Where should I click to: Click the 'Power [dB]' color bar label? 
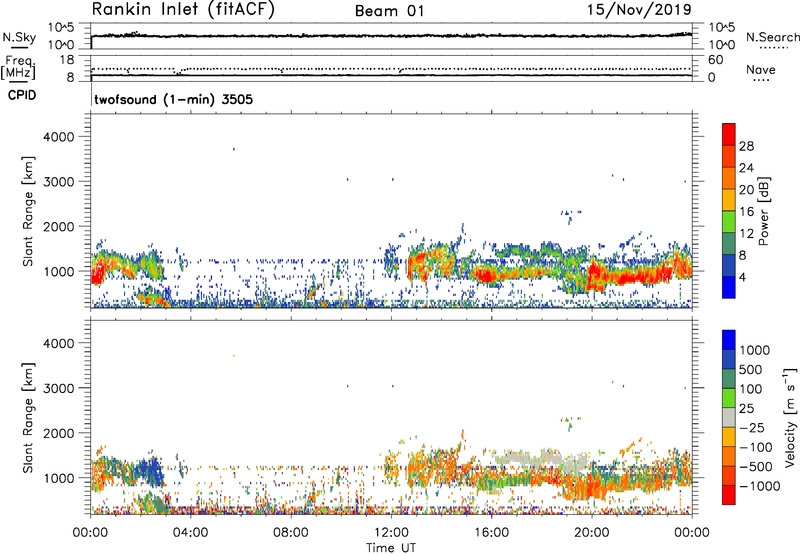point(763,211)
